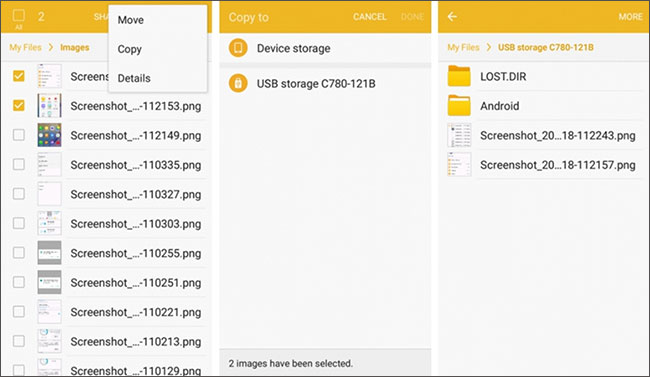The image size is (650, 377).
Task: Open the LOST.DIR folder icon
Action: [x=459, y=76]
